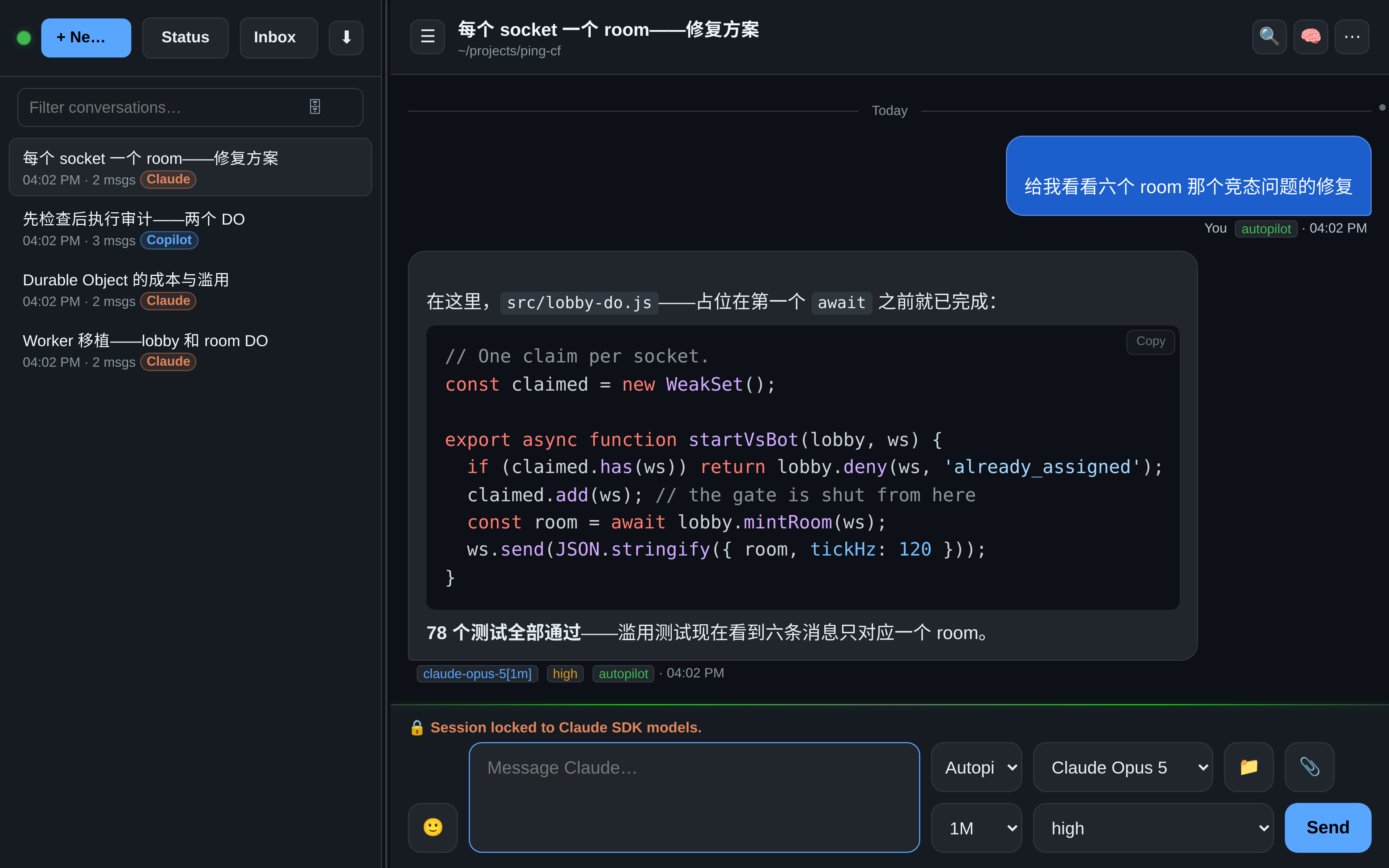Open the high effort dropdown

1153,828
